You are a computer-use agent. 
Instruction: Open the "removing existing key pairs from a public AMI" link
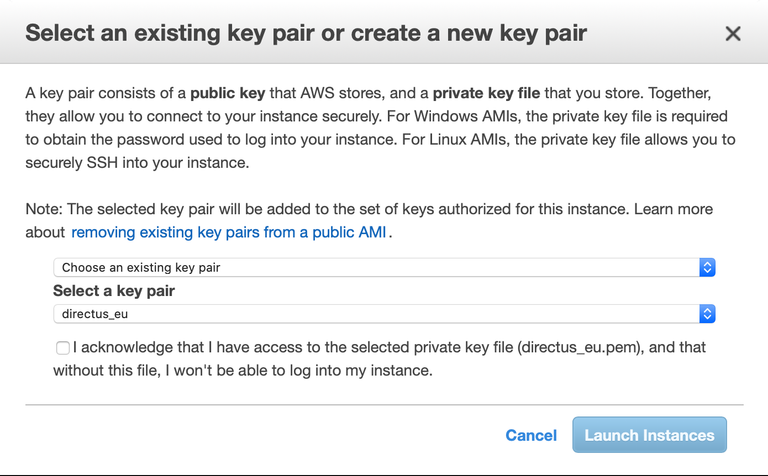230,233
